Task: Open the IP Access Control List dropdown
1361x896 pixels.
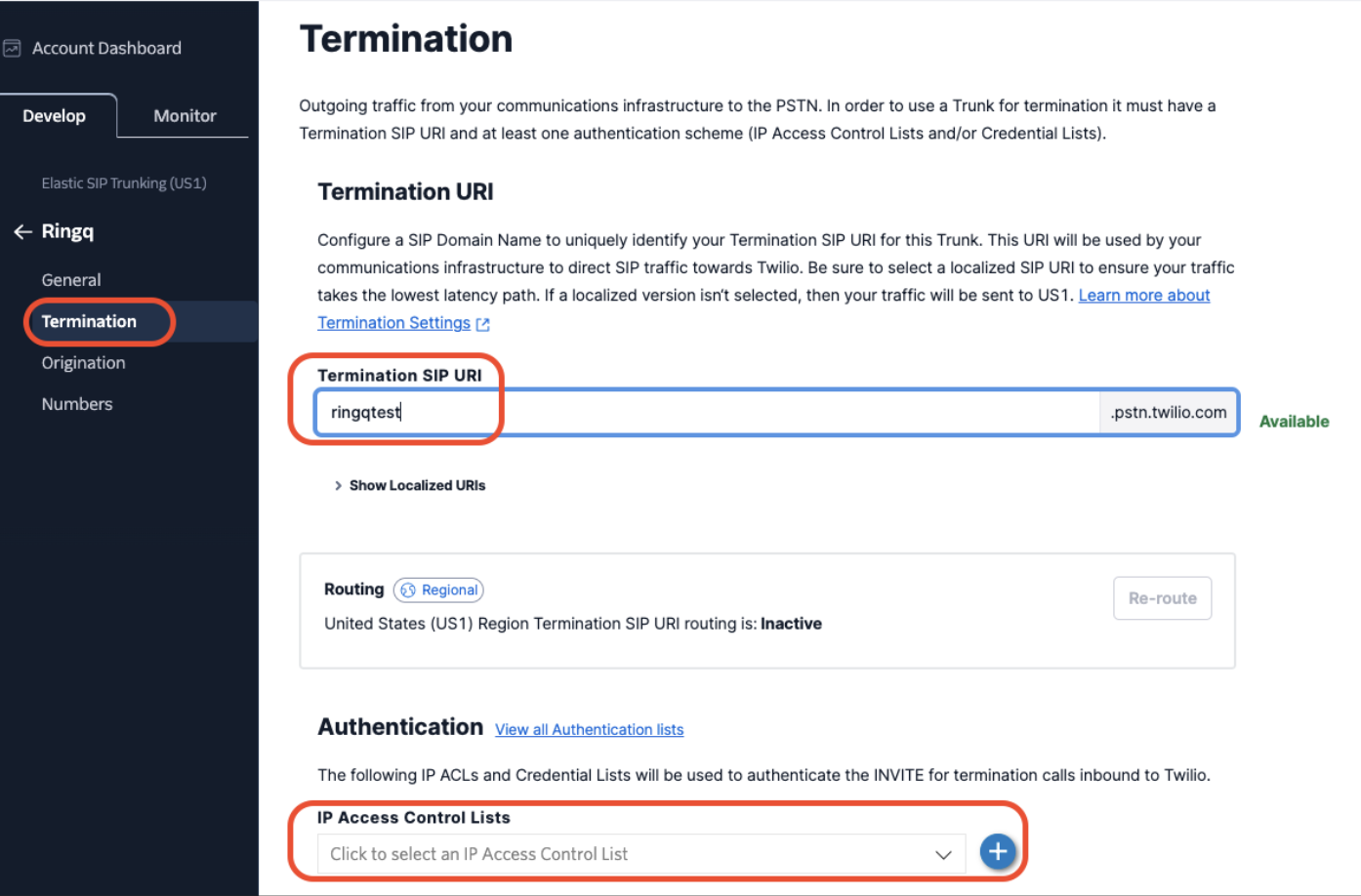Action: click(x=635, y=853)
